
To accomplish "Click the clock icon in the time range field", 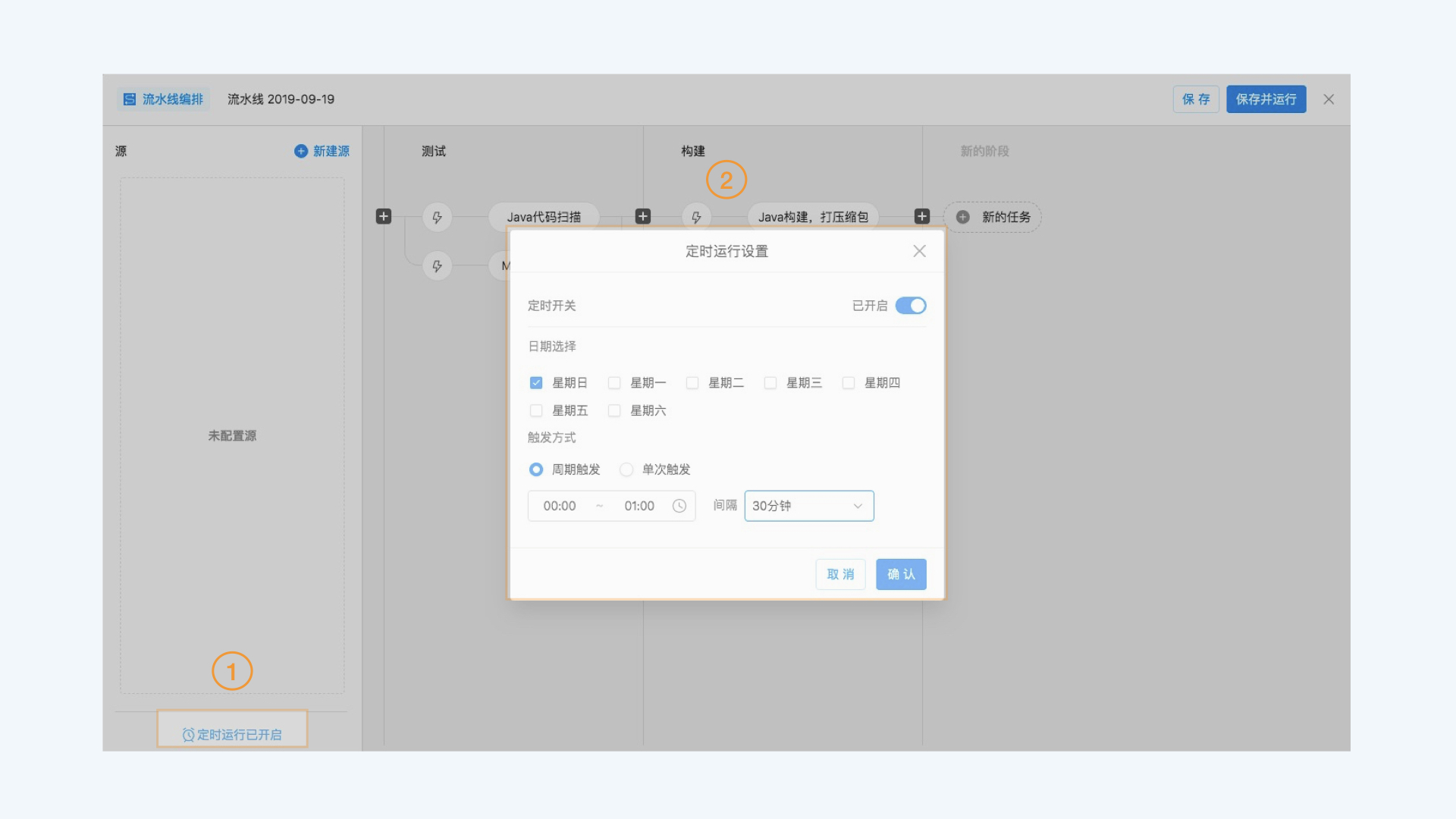I will (679, 506).
